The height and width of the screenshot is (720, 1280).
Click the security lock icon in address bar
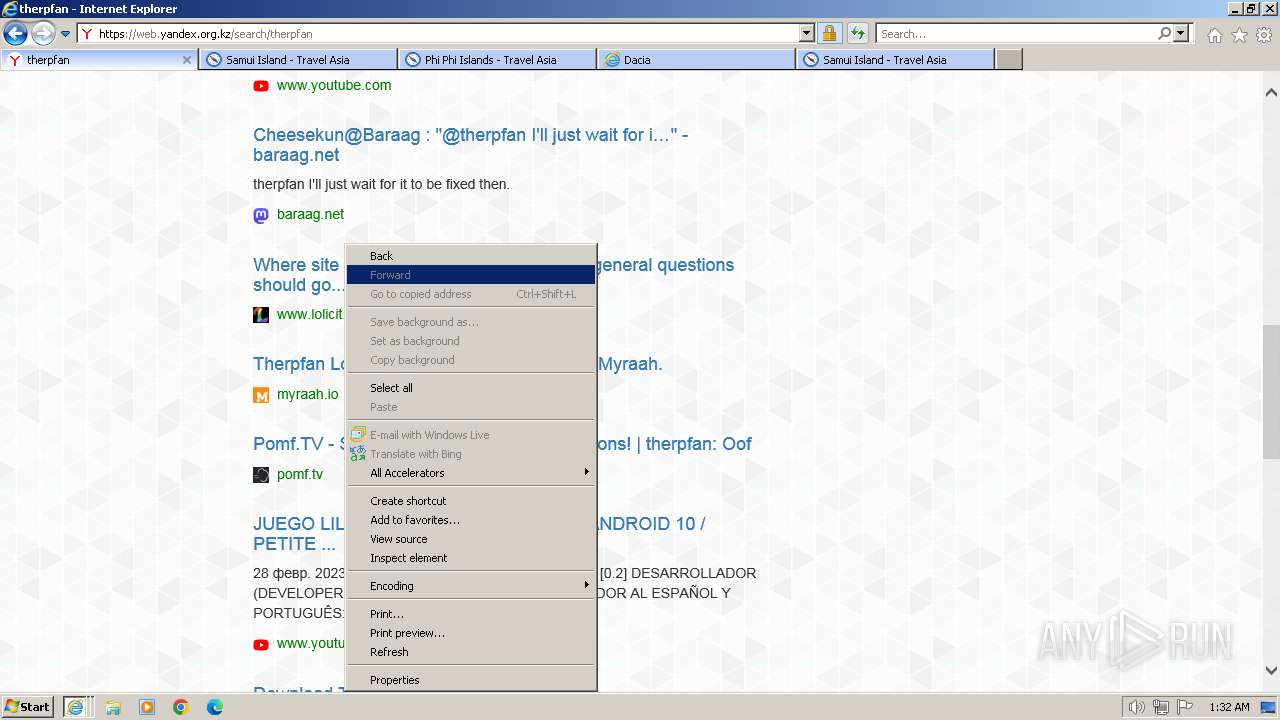click(829, 34)
